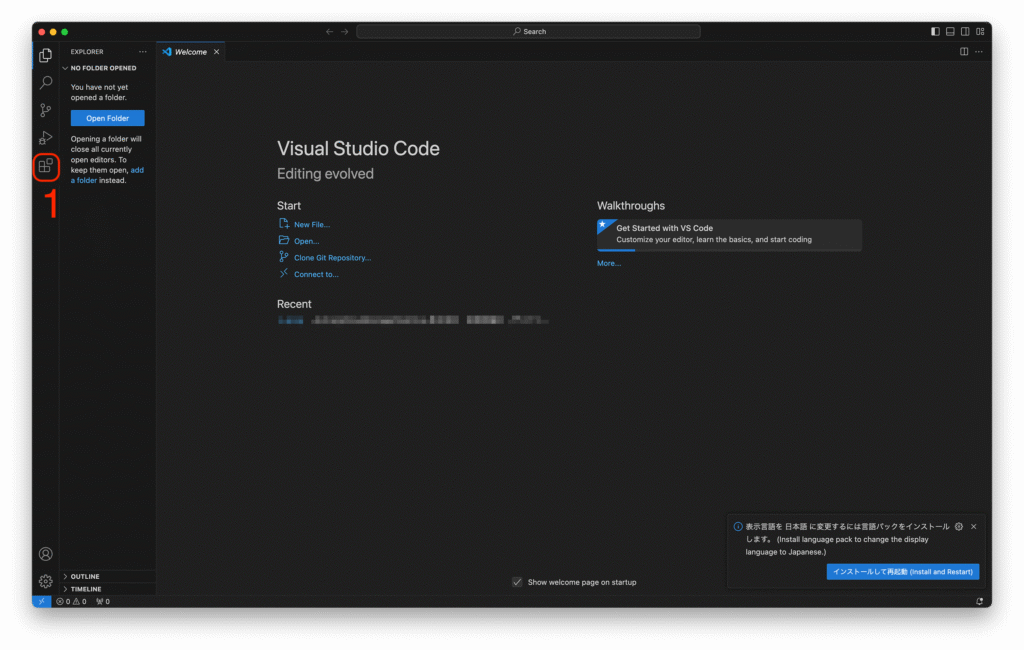
Task: Click the Clone Git Repository branch icon
Action: 283,257
